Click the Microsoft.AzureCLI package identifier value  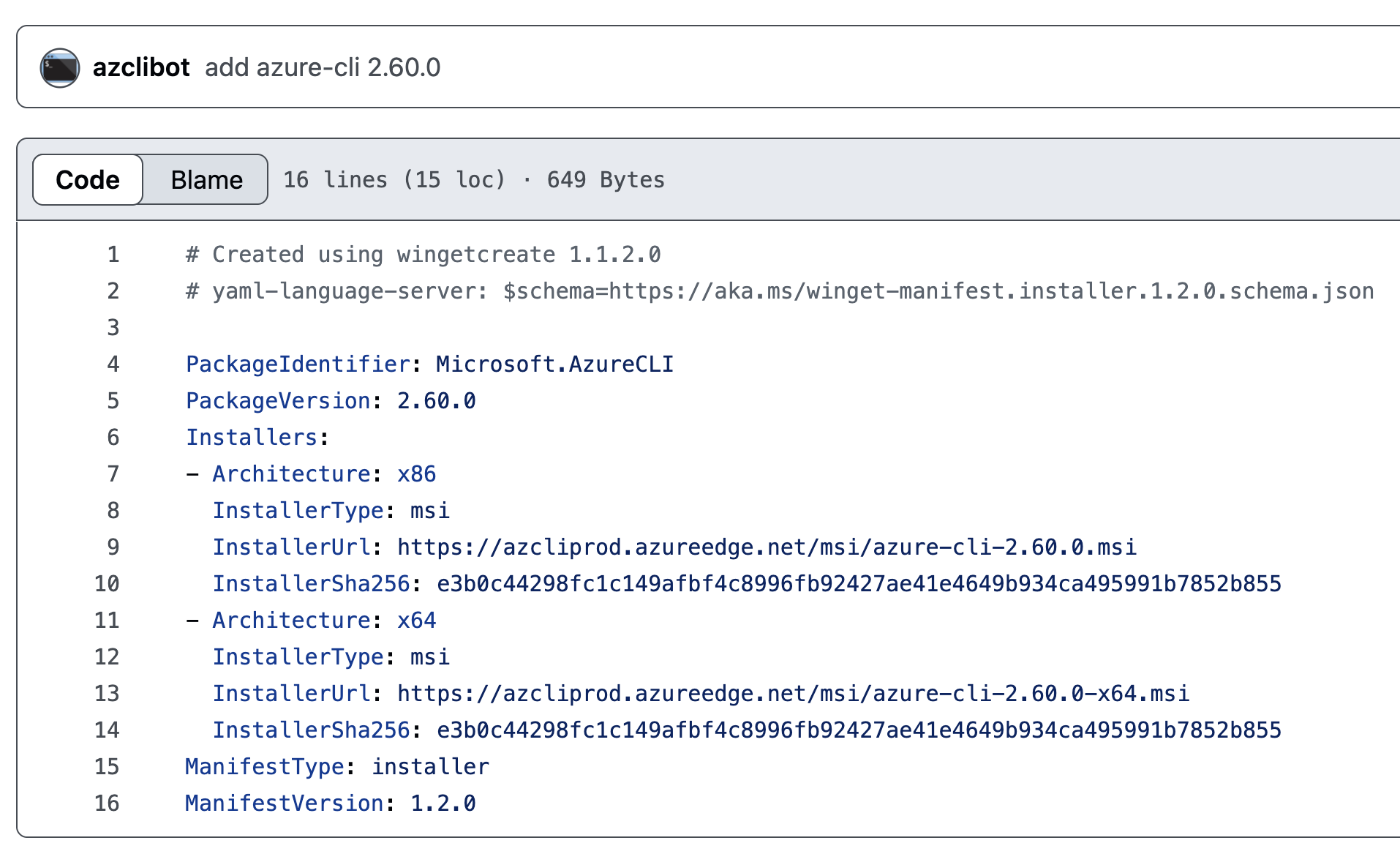[554, 364]
